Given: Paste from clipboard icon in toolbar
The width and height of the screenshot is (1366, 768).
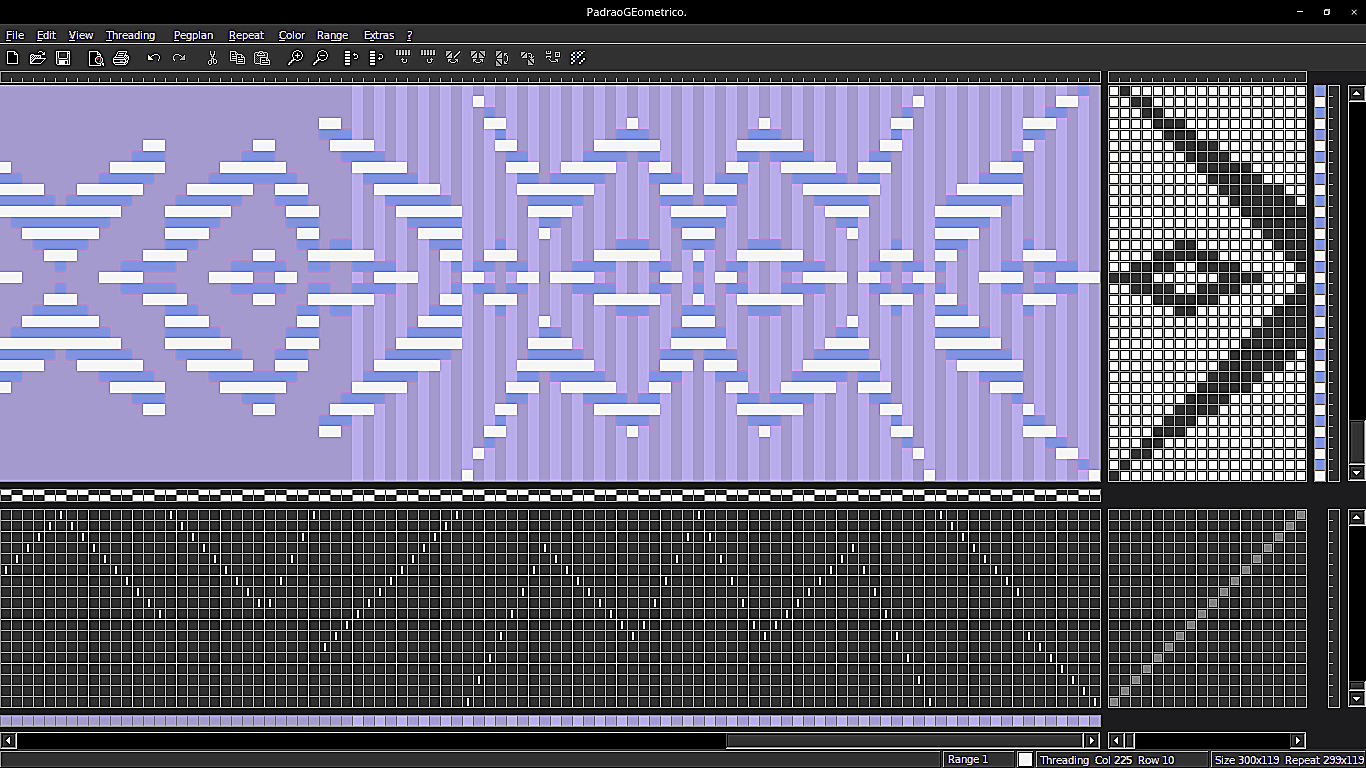Looking at the screenshot, I should coord(262,58).
